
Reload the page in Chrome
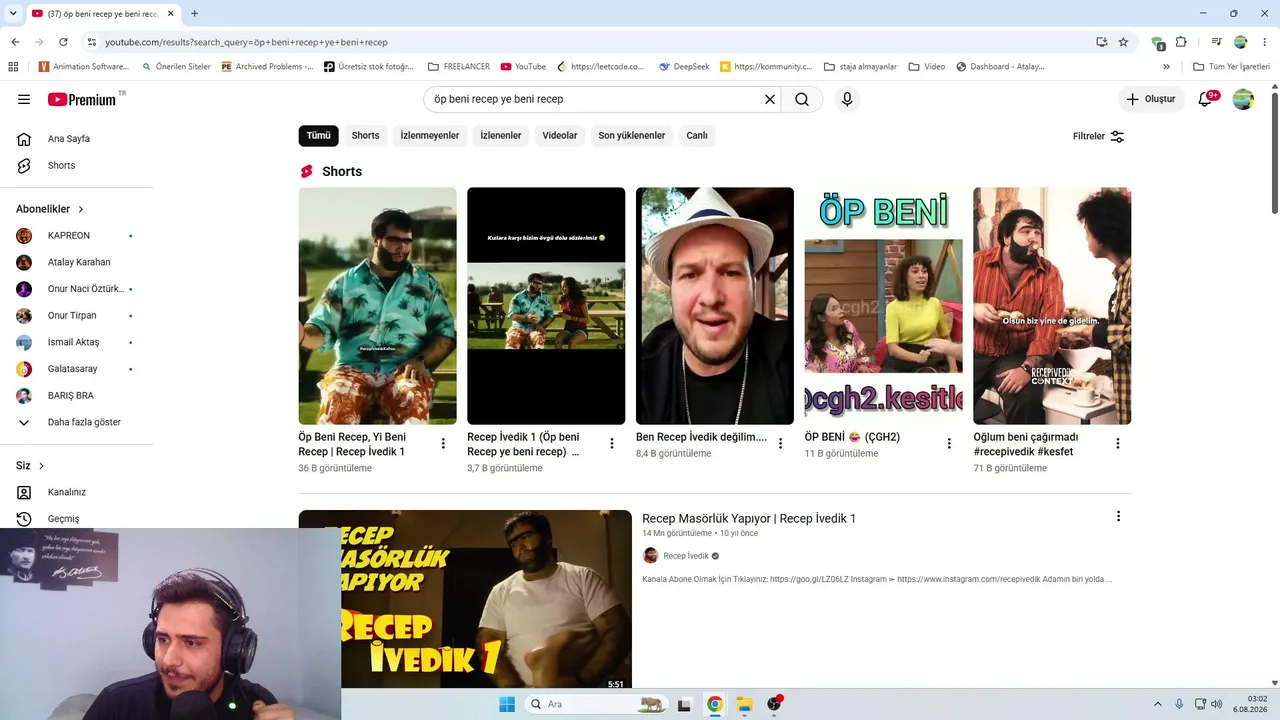pyautogui.click(x=63, y=42)
